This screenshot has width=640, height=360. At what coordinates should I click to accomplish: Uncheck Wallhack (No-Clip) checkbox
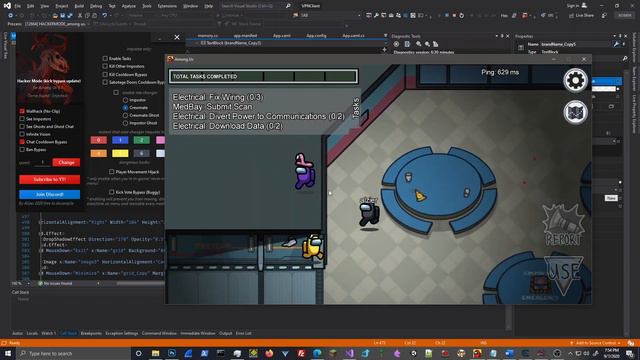22,111
